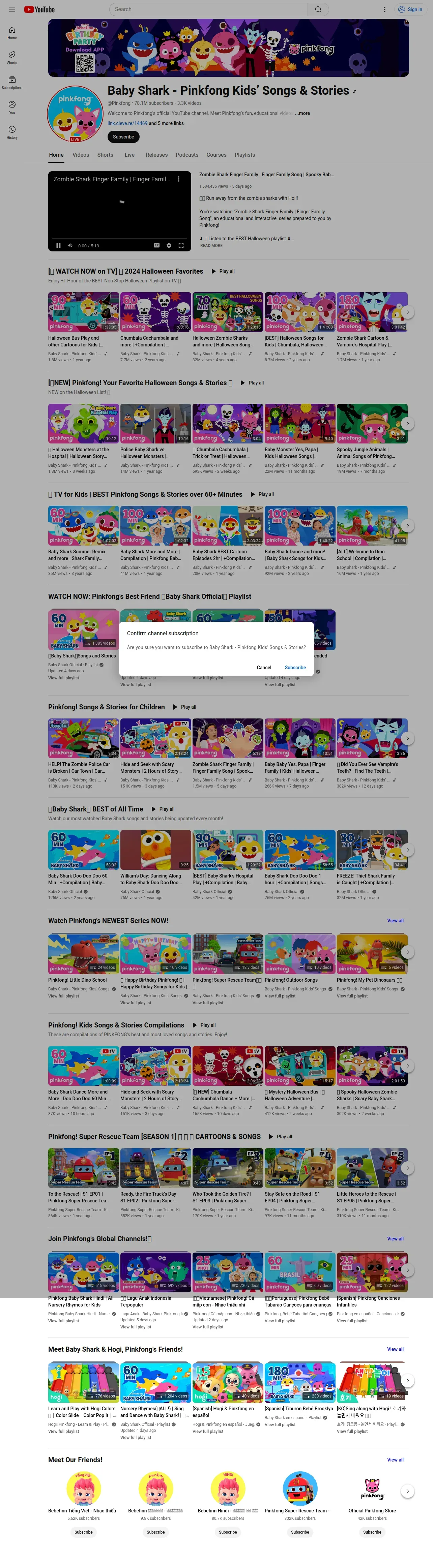
Task: View all Watch Pinkfong's NEWEST Series
Action: (395, 920)
